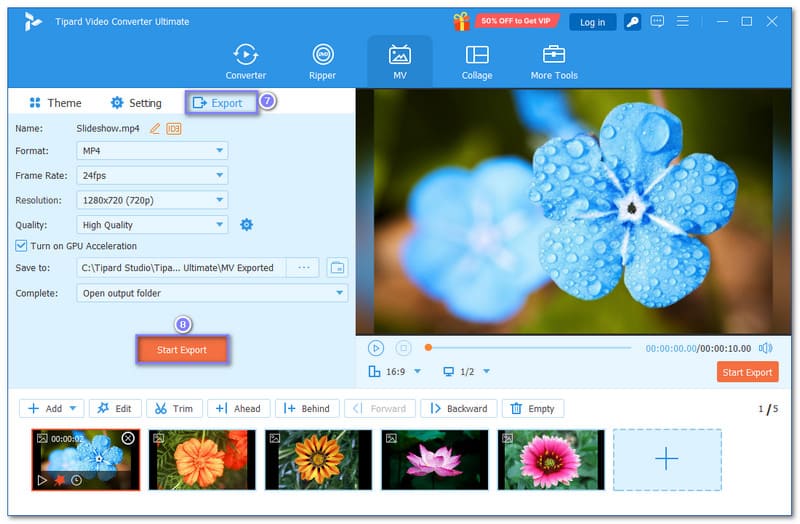Open duration clock icon on blue flower thumbnail

coord(77,480)
